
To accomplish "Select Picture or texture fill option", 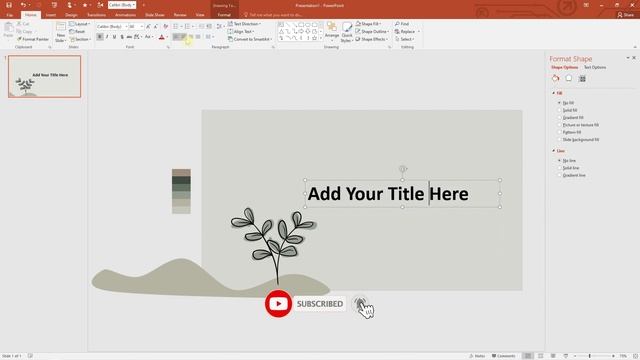I will click(560, 125).
